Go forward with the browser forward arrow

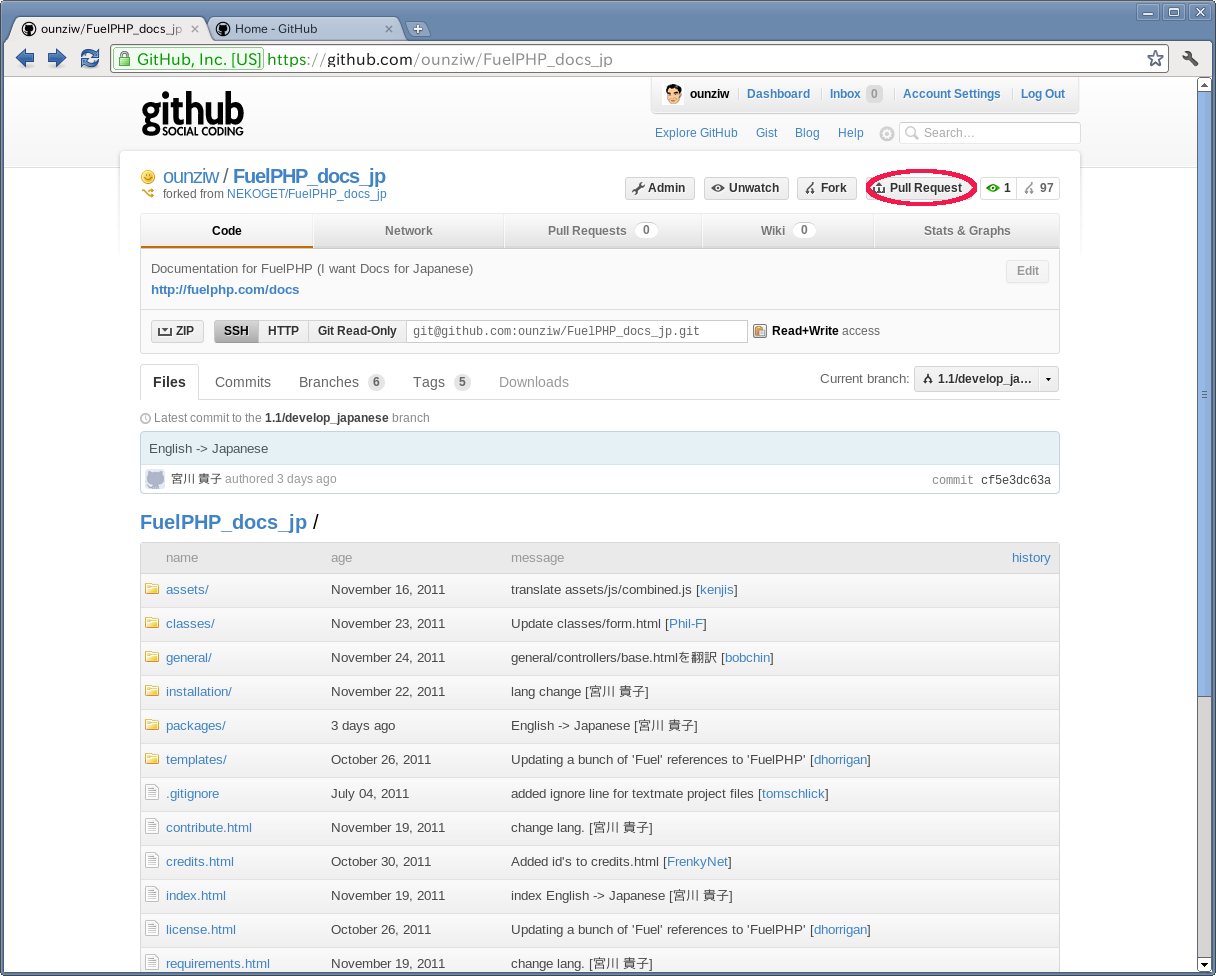pos(57,59)
